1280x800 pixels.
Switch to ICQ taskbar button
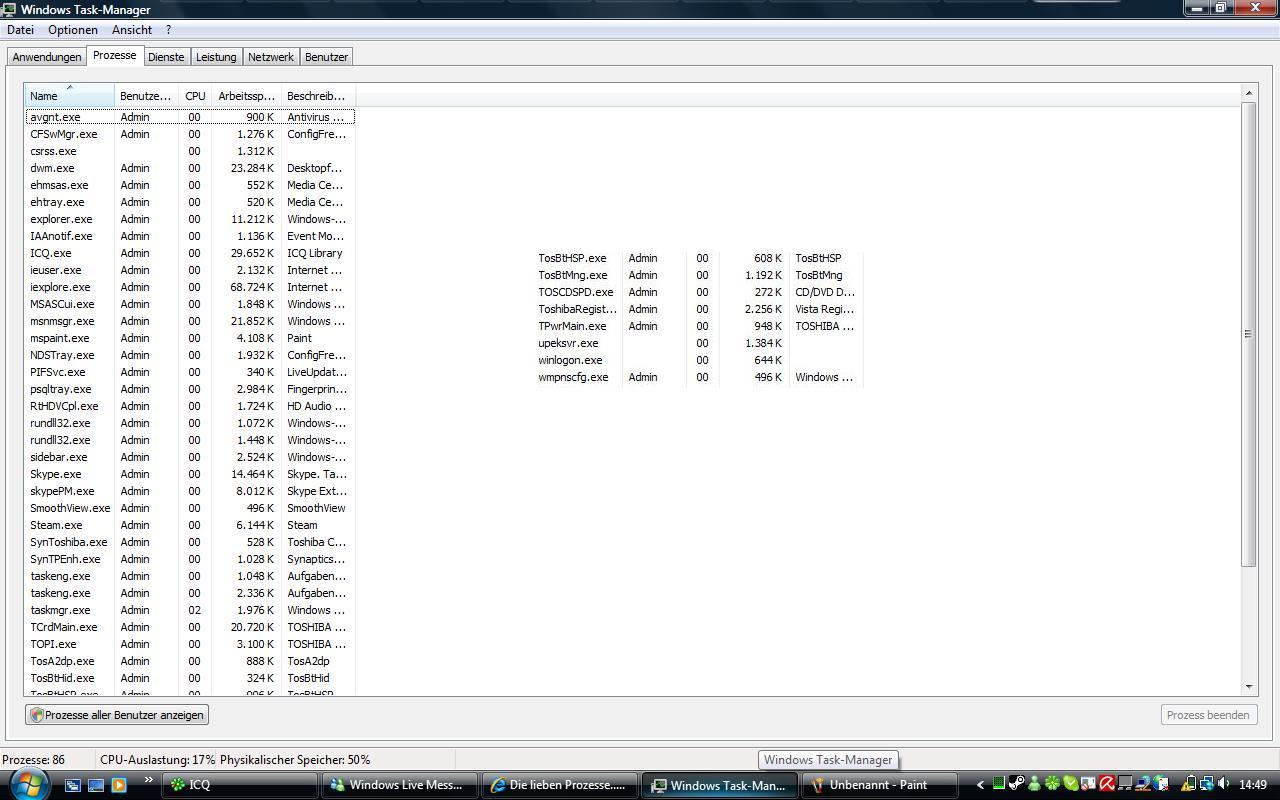[239, 785]
